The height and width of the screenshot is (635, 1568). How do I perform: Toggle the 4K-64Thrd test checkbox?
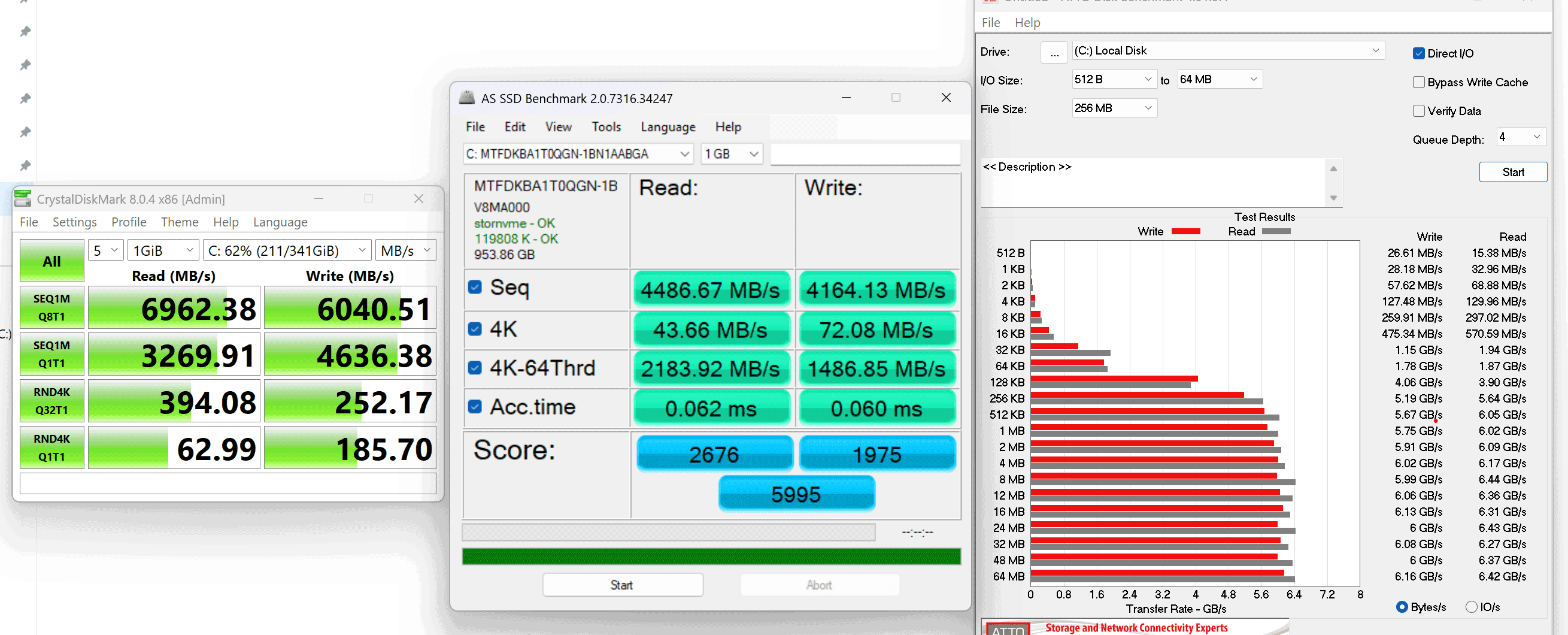[475, 368]
